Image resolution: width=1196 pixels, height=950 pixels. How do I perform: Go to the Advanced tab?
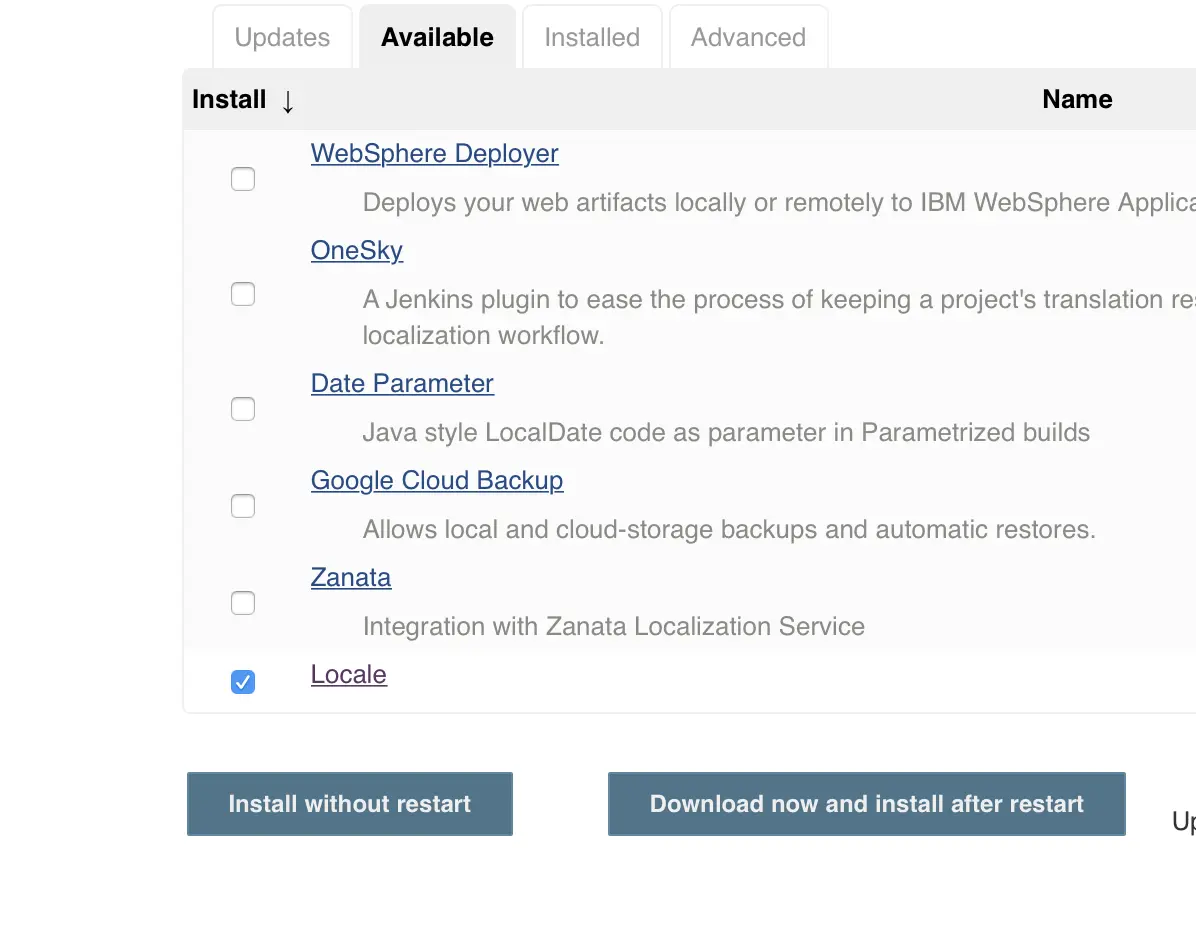(x=748, y=38)
